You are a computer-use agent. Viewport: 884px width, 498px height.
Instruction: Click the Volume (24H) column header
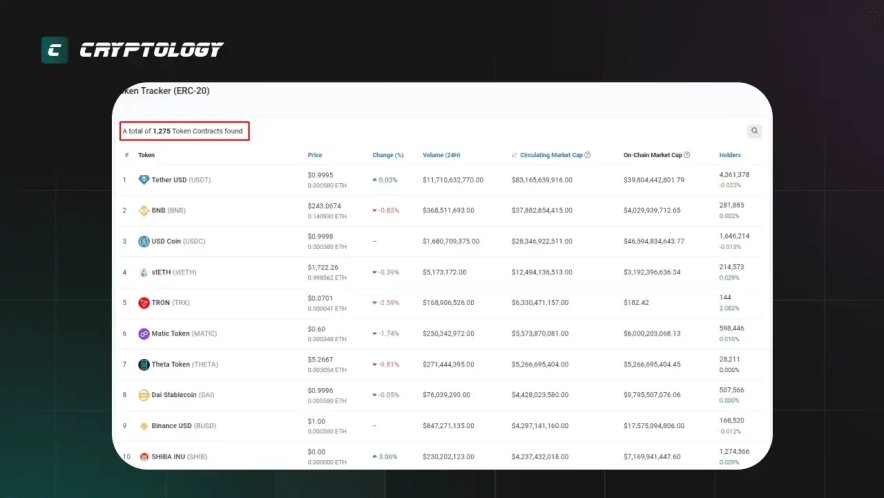click(440, 155)
